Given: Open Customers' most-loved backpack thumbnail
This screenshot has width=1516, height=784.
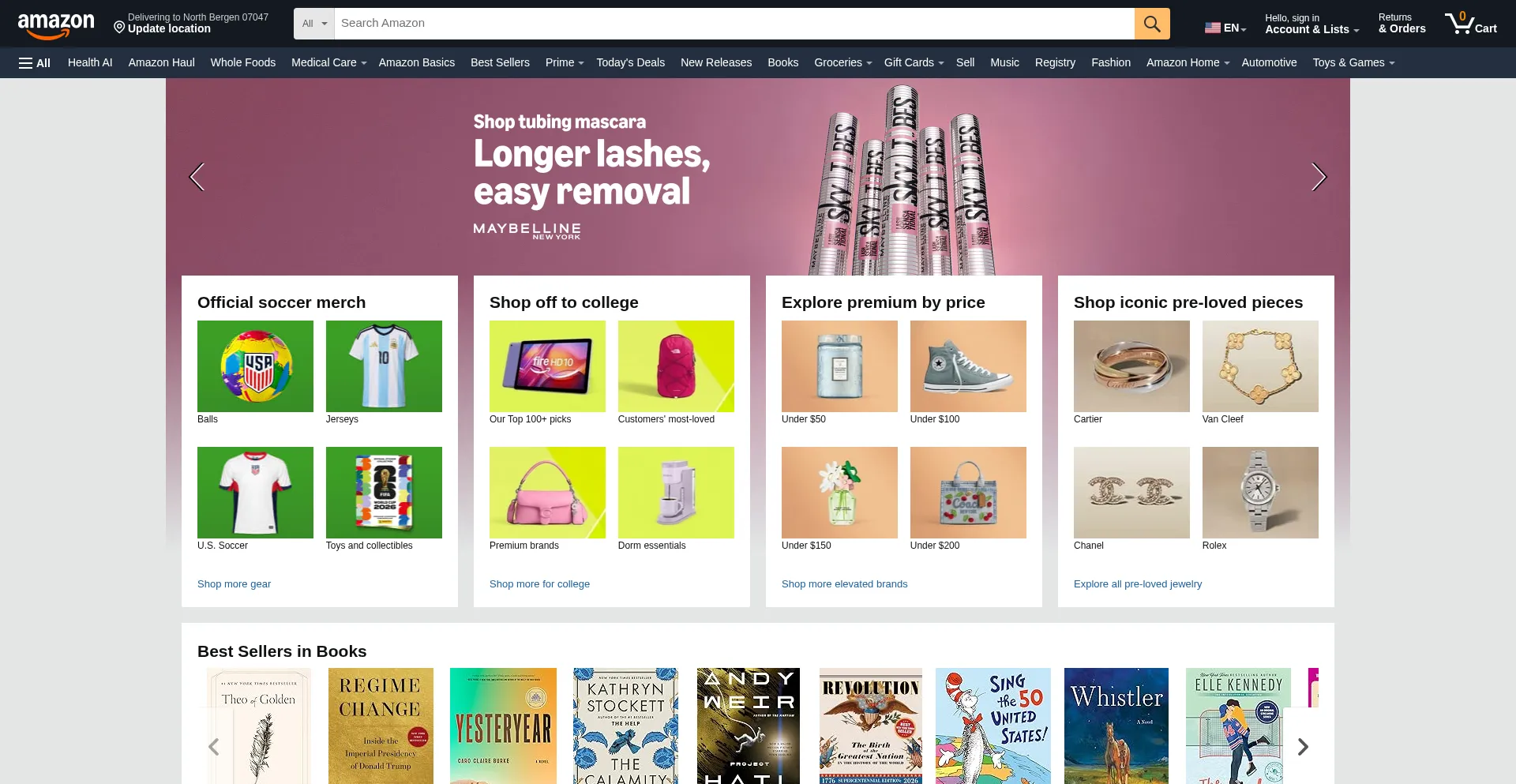Looking at the screenshot, I should pyautogui.click(x=676, y=366).
